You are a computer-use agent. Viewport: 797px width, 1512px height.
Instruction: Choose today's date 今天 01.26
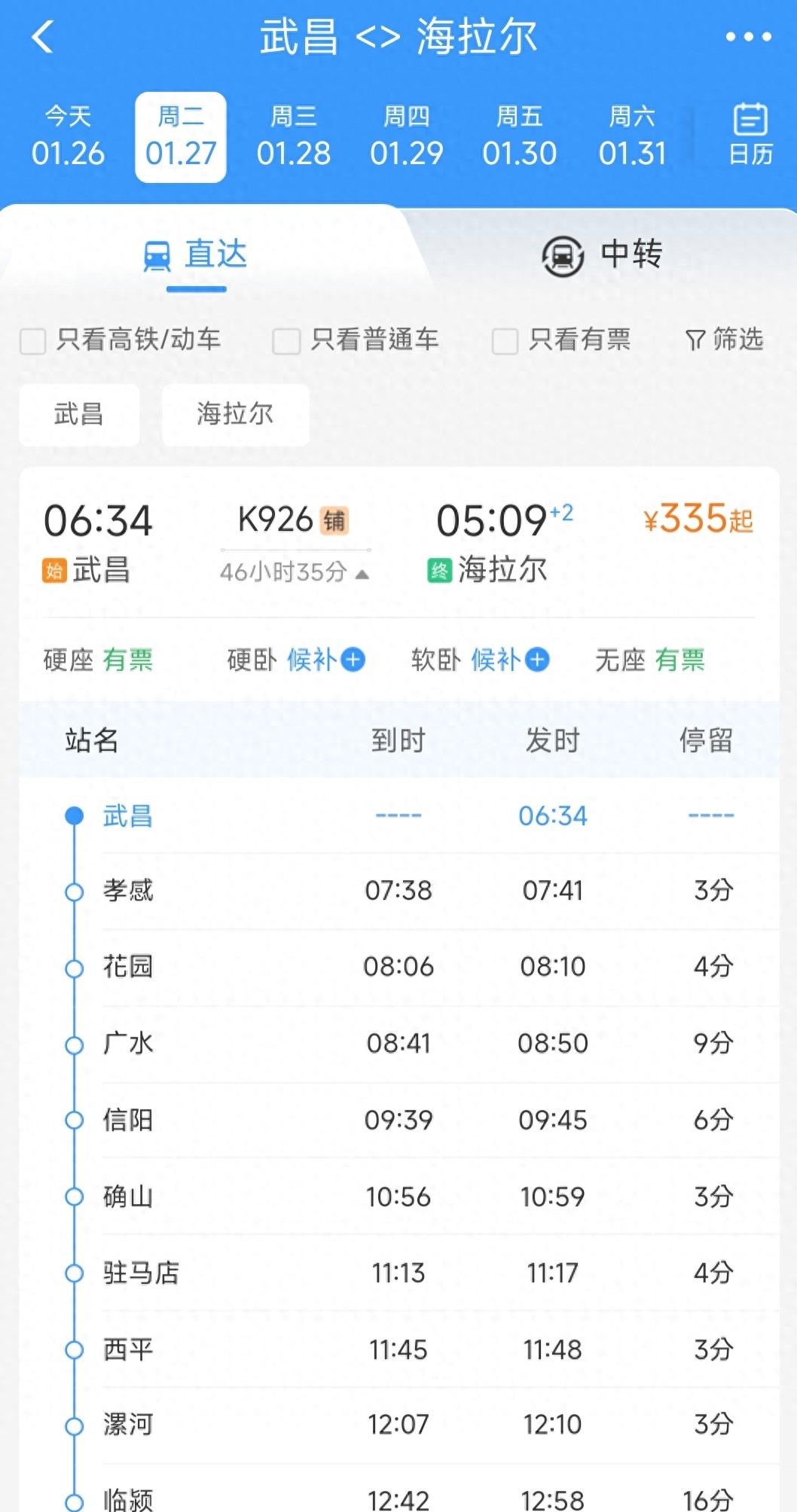pyautogui.click(x=68, y=137)
